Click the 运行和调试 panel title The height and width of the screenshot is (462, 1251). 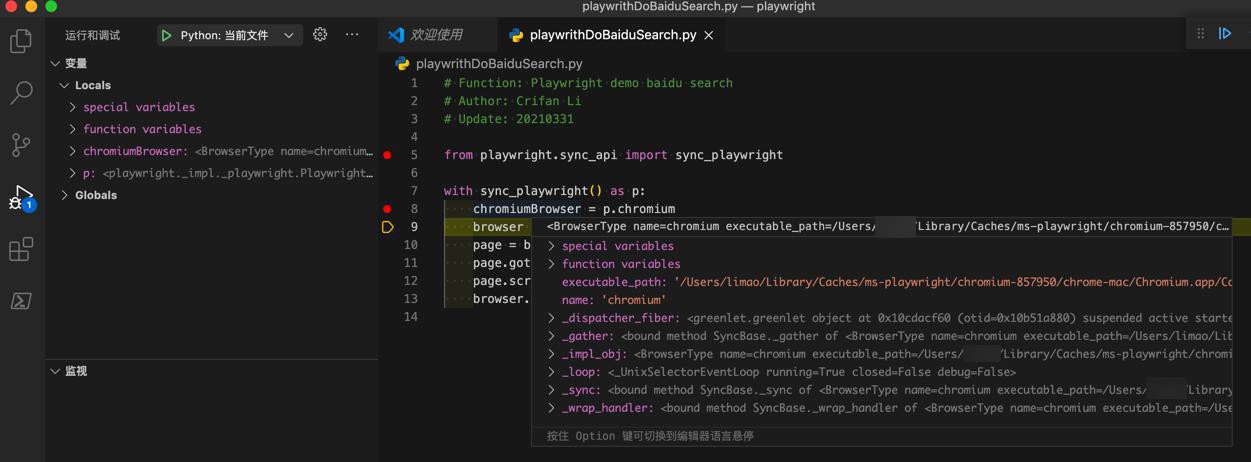coord(92,35)
